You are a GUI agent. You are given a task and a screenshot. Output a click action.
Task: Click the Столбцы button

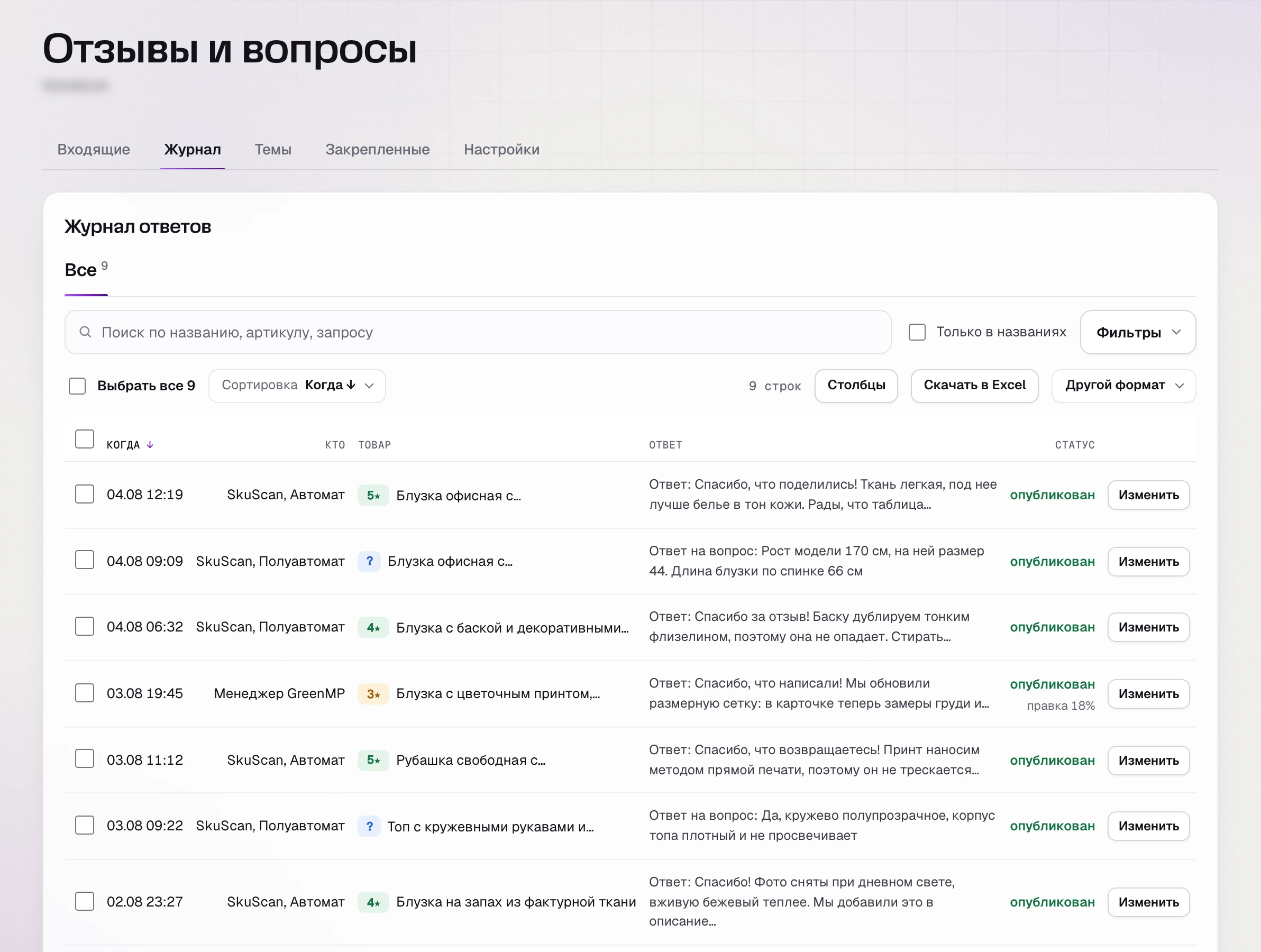(856, 386)
